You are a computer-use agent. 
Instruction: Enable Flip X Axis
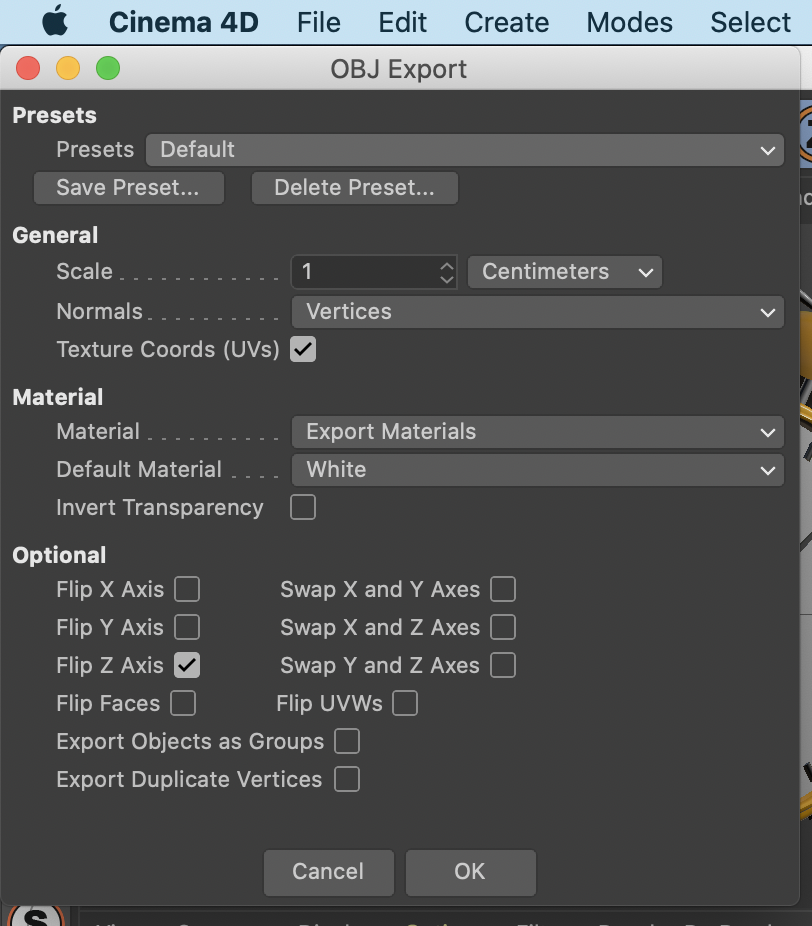(x=187, y=589)
